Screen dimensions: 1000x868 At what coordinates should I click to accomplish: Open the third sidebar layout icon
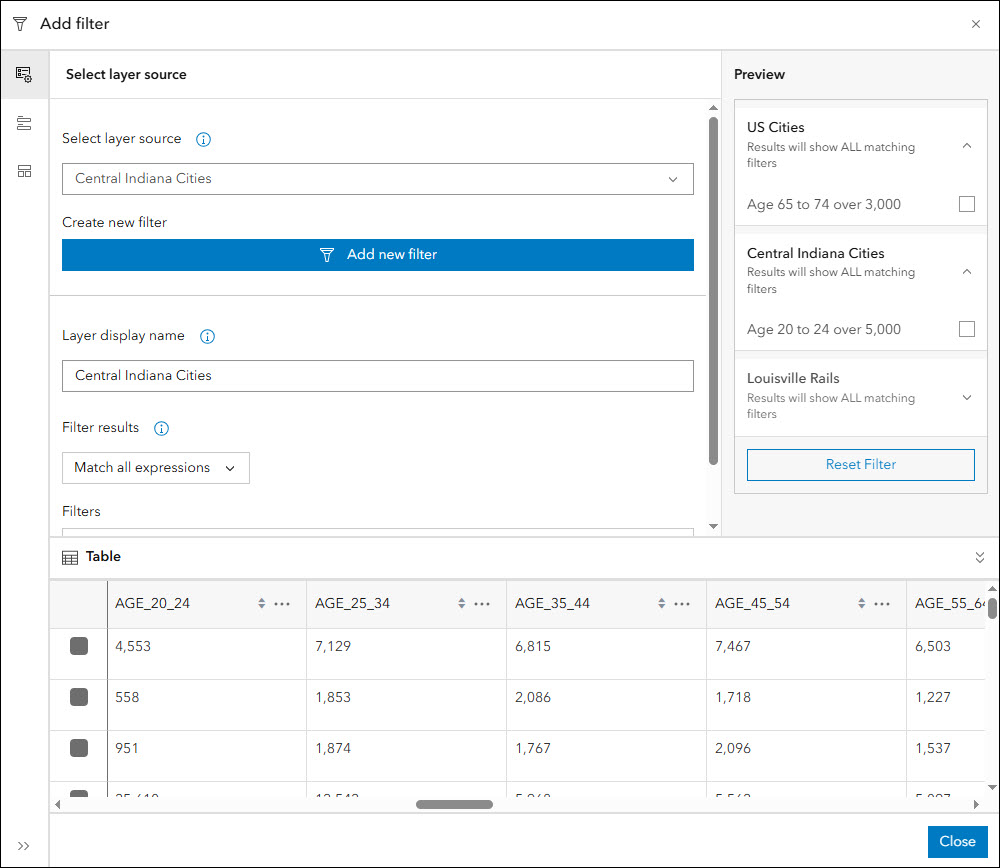point(24,171)
